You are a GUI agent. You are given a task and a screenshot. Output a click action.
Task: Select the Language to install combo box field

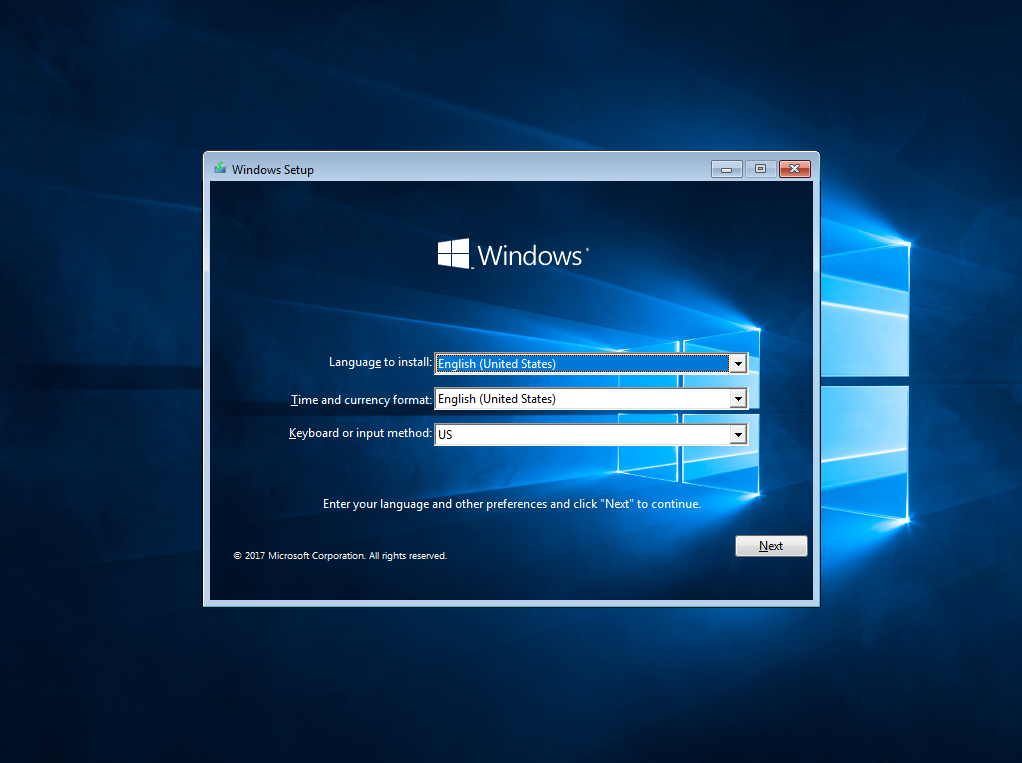click(591, 364)
